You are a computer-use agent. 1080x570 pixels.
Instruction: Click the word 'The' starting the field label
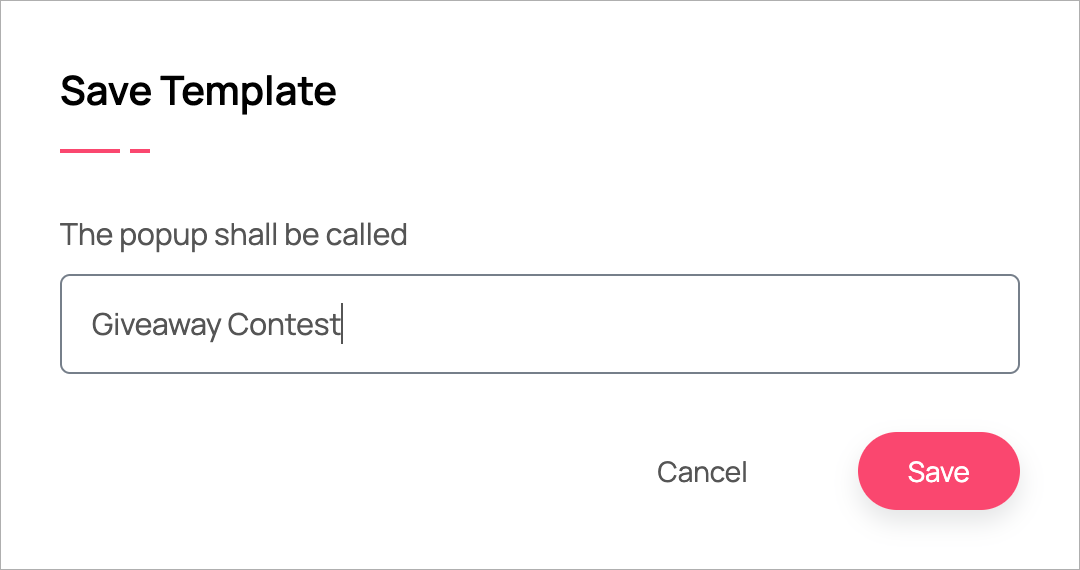86,235
